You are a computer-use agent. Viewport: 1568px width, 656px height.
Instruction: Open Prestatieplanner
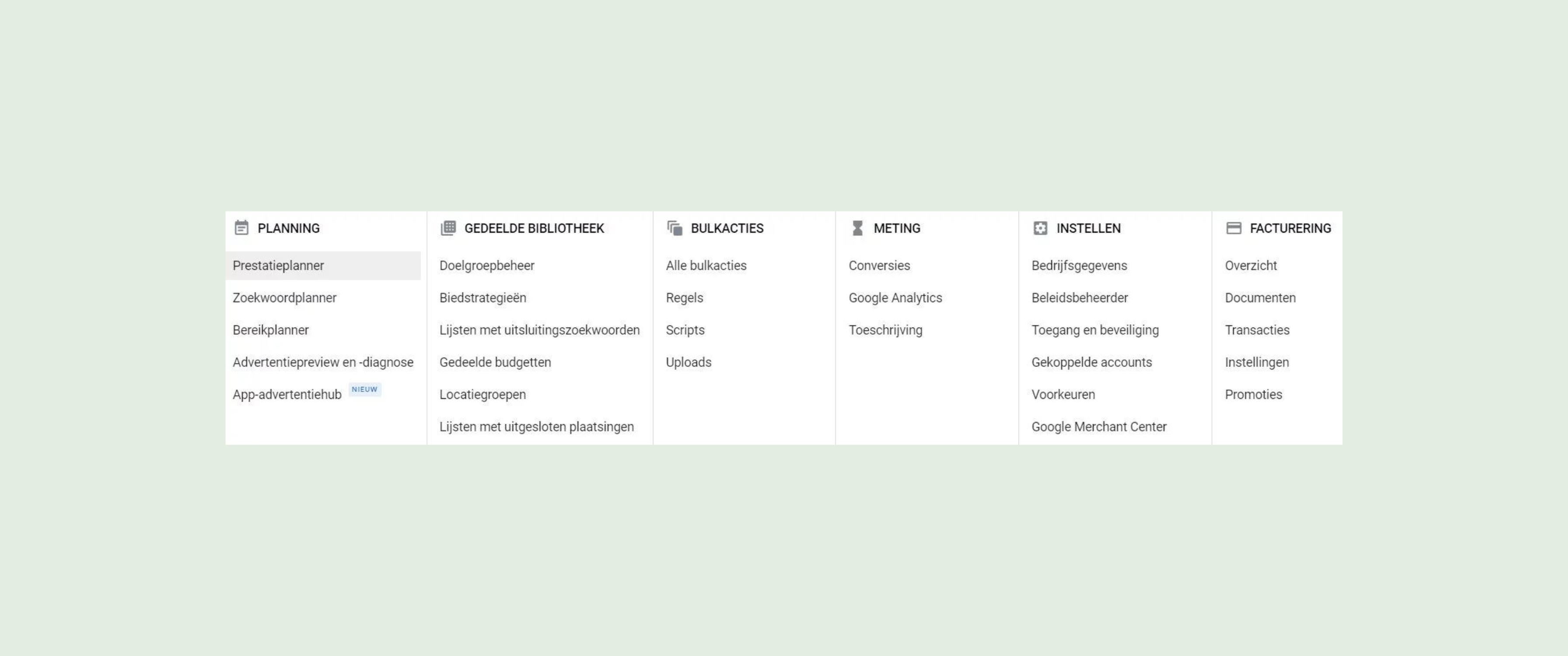(x=323, y=265)
